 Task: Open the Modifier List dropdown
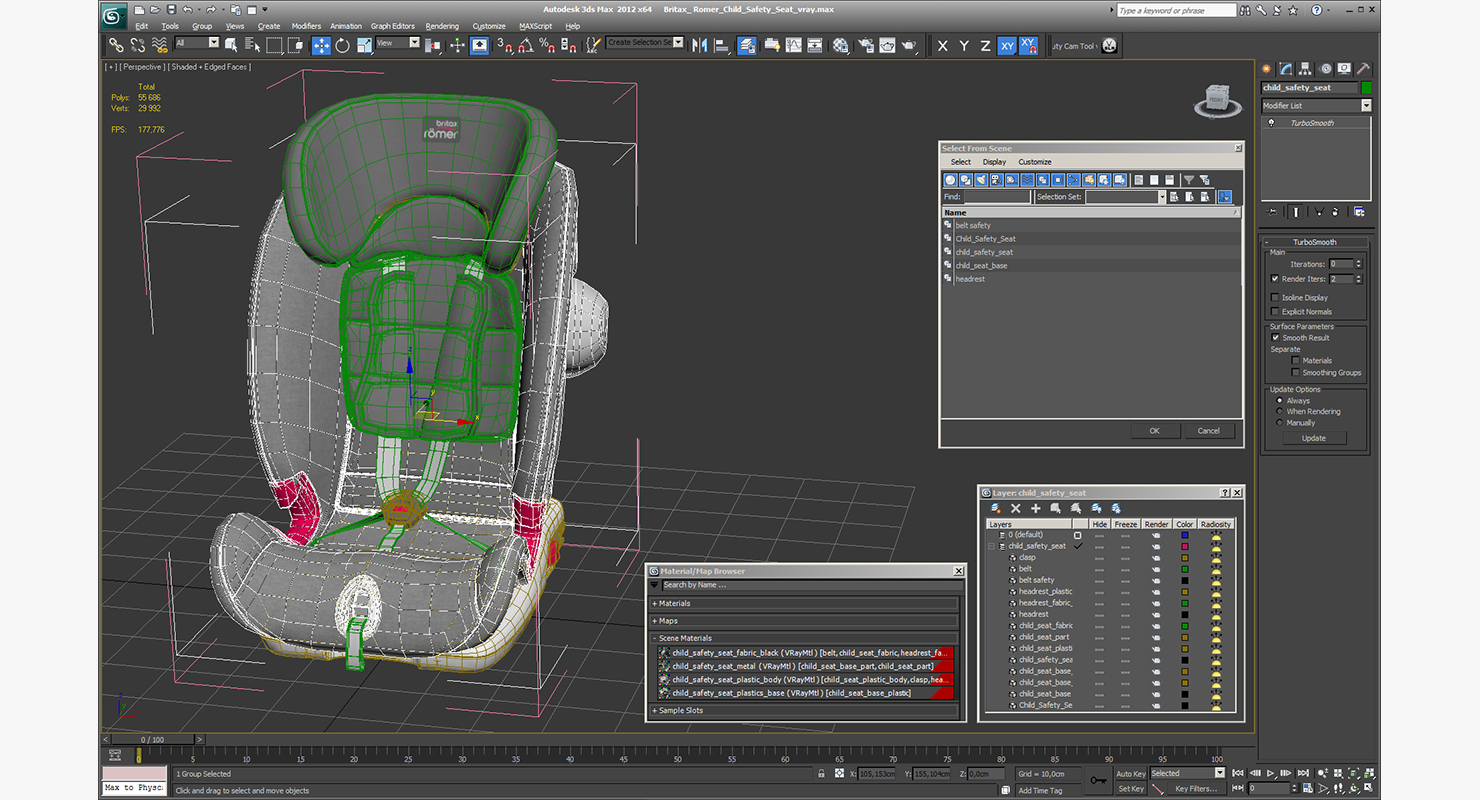pos(1316,105)
